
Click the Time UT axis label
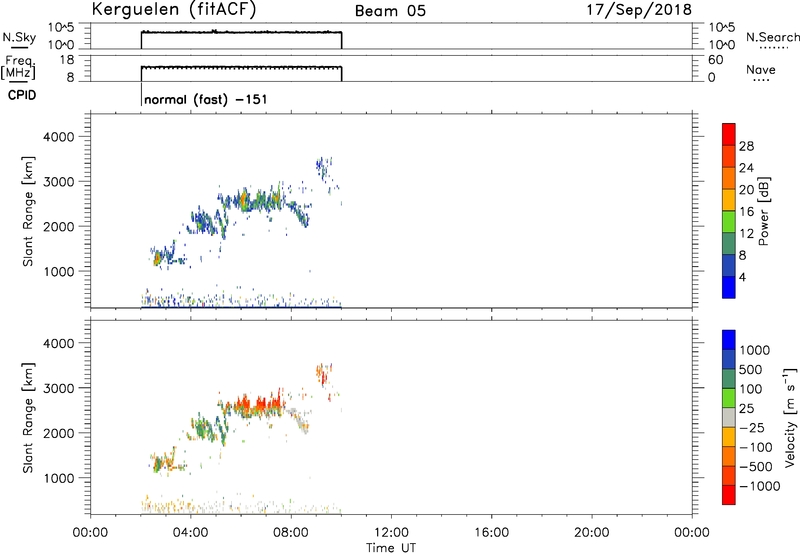click(391, 548)
